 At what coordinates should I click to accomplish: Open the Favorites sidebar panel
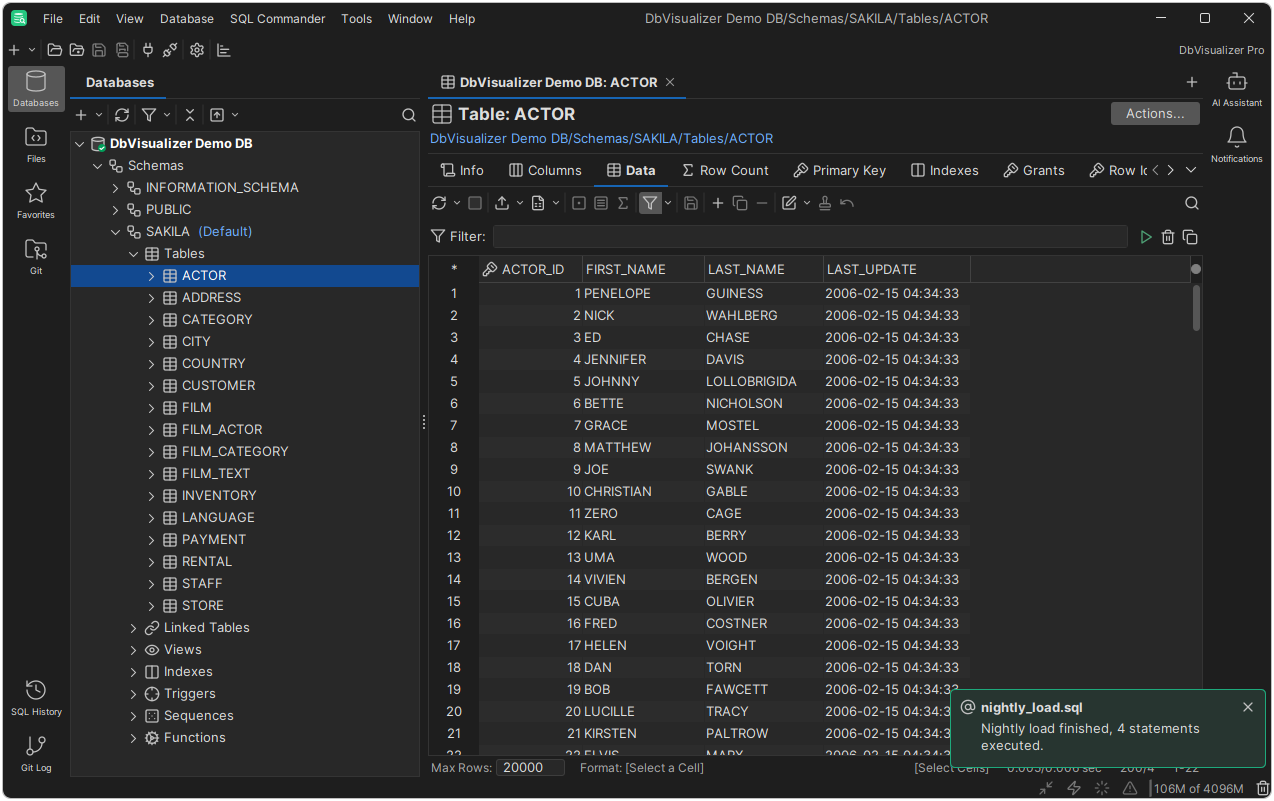click(36, 201)
